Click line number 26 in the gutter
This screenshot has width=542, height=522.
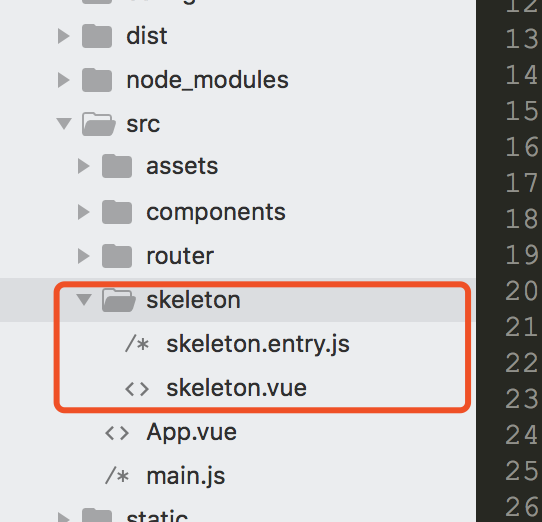click(x=522, y=507)
